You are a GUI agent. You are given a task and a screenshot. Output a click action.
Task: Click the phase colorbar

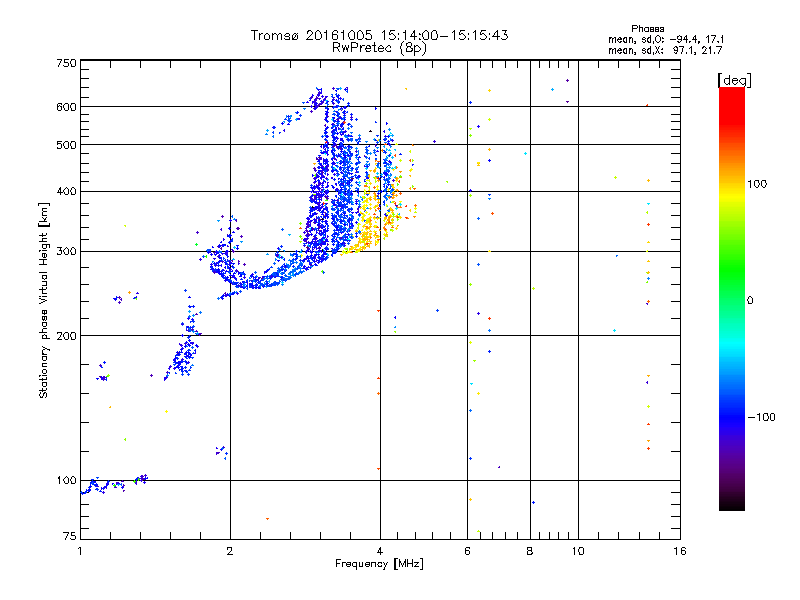[732, 298]
